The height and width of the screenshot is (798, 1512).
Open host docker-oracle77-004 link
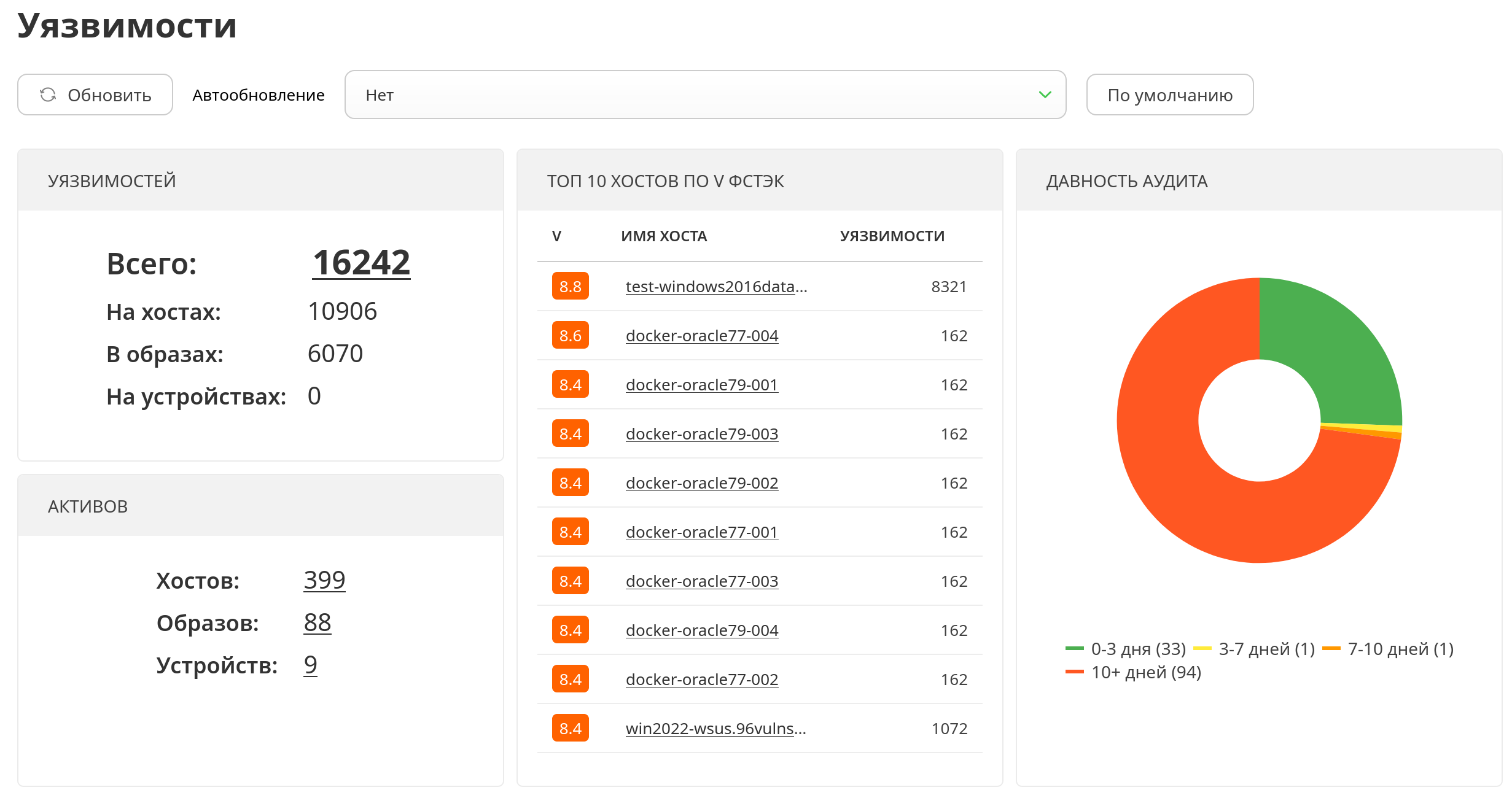702,336
